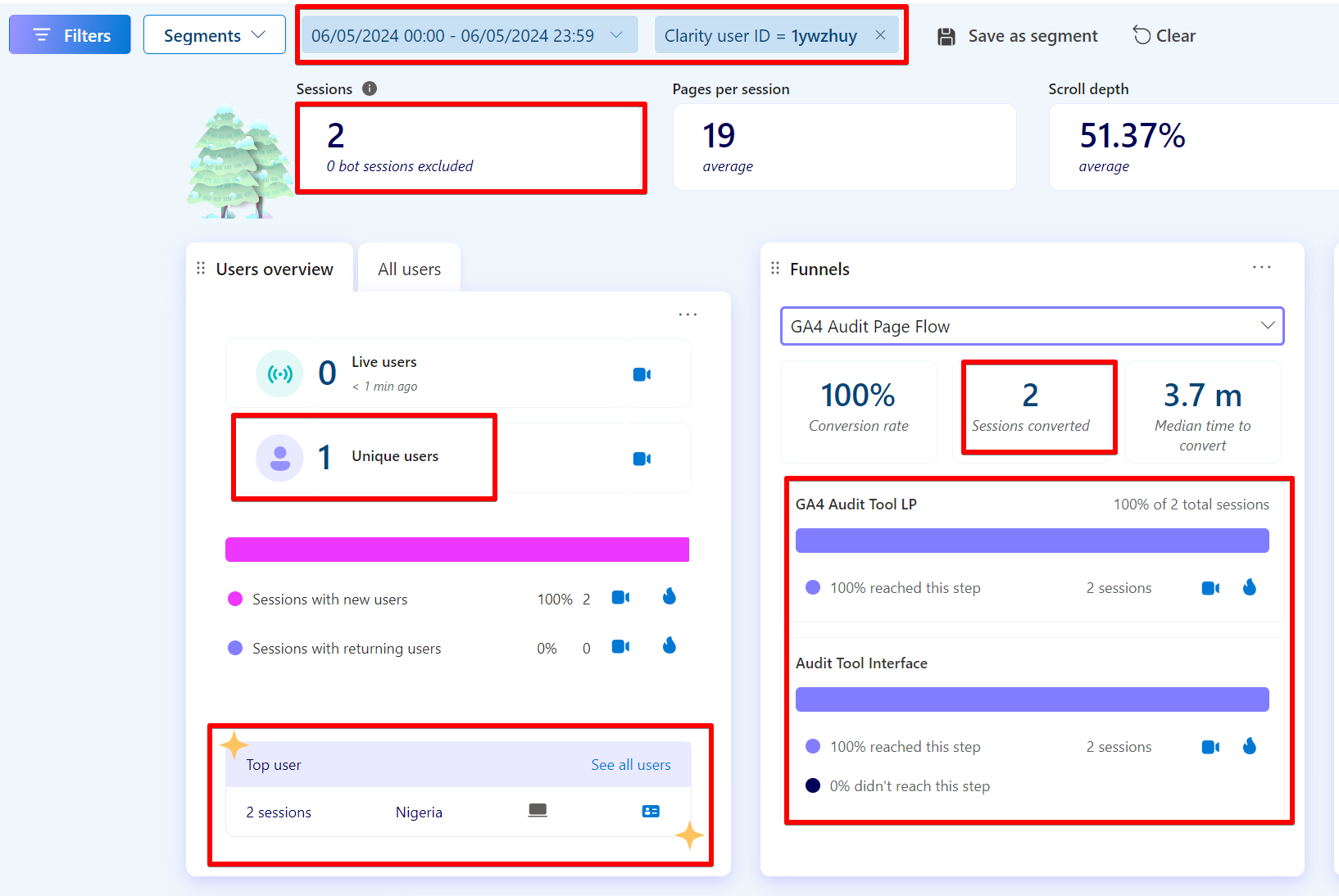1339x896 pixels.
Task: Watch recordings for Audit Tool Interface step
Action: click(x=1210, y=746)
